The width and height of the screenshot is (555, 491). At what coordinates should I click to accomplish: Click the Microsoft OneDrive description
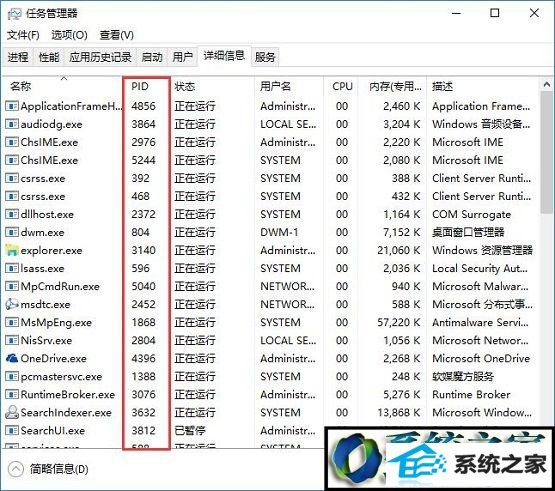point(481,358)
